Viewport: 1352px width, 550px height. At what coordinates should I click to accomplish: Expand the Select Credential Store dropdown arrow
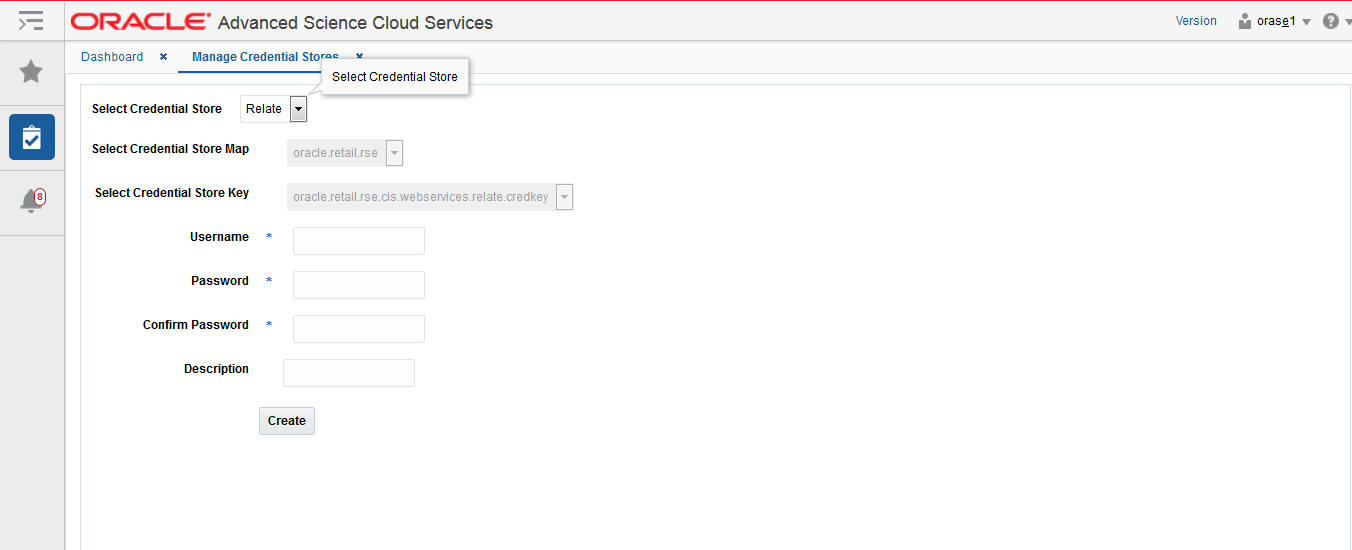[x=298, y=109]
